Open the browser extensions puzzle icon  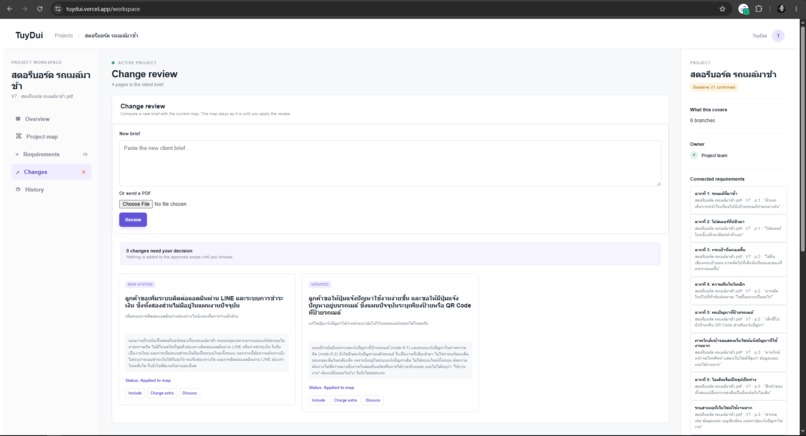[759, 9]
